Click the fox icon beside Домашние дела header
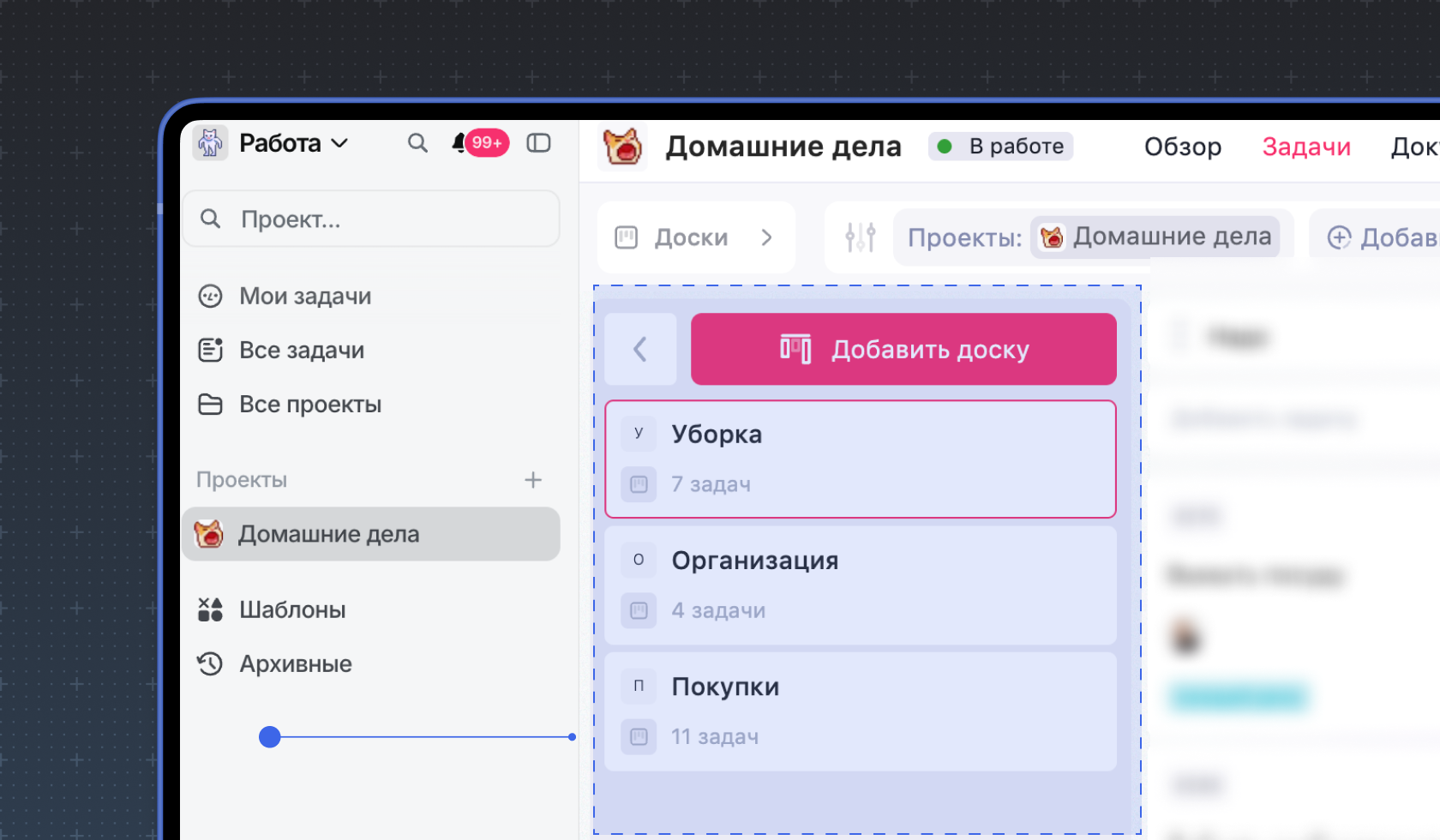This screenshot has width=1440, height=840. point(622,146)
